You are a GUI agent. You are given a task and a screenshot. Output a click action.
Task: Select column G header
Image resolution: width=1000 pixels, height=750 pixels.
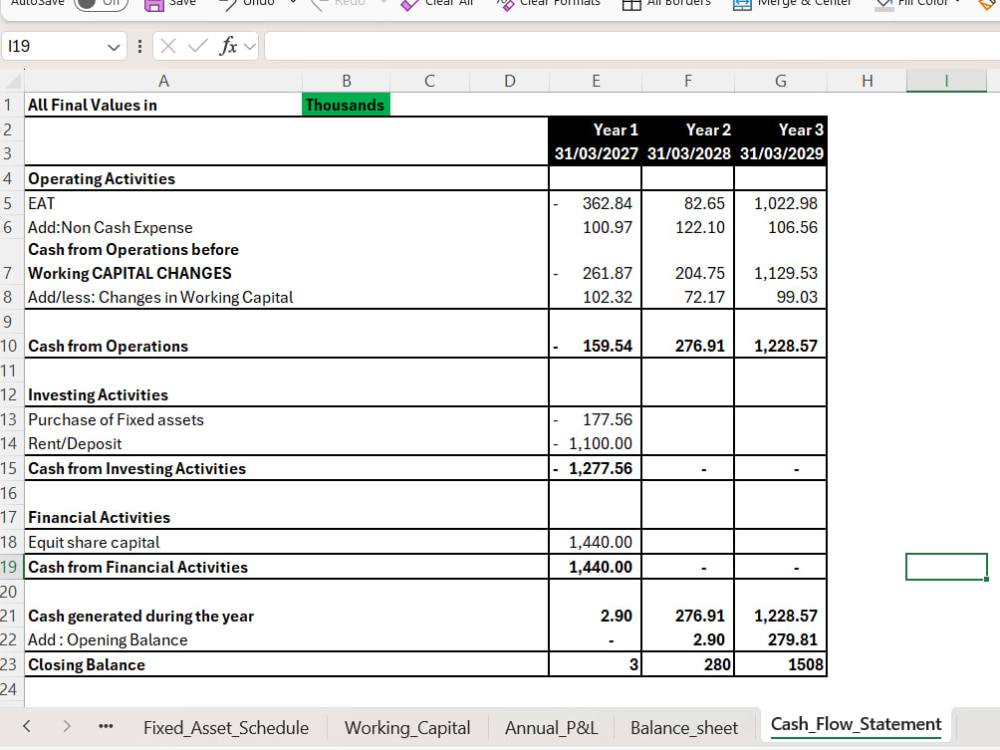[781, 81]
